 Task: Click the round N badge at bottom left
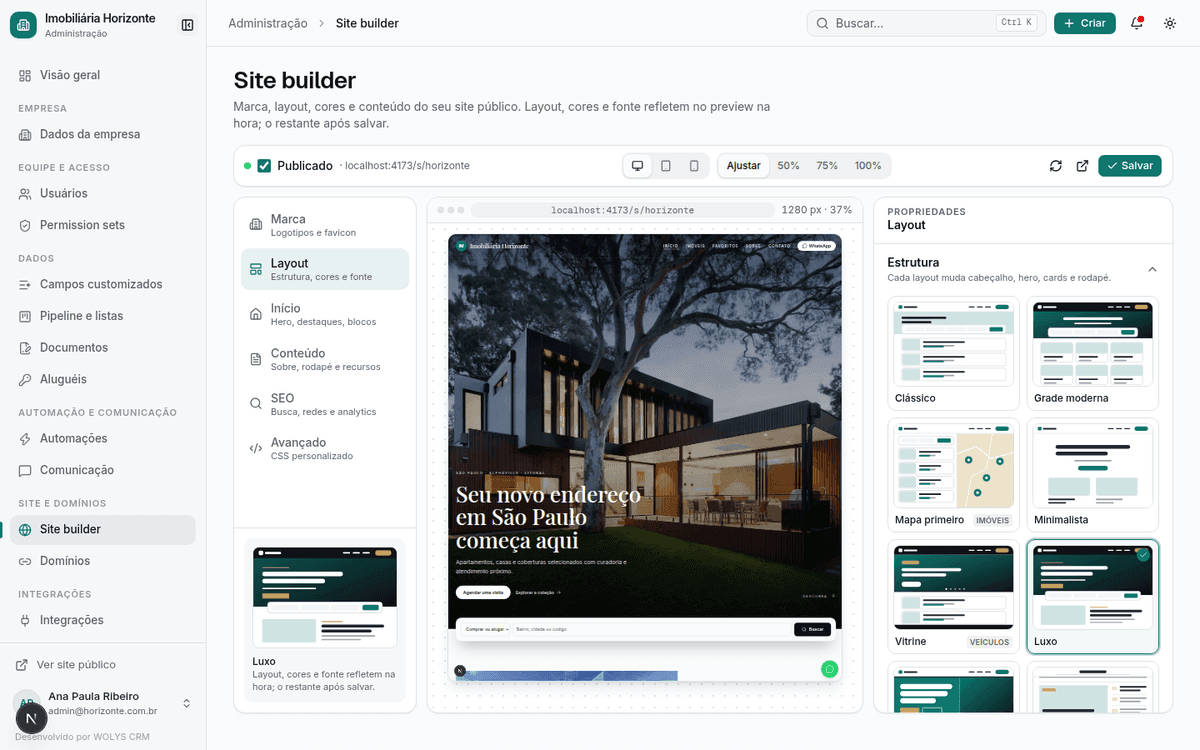32,718
